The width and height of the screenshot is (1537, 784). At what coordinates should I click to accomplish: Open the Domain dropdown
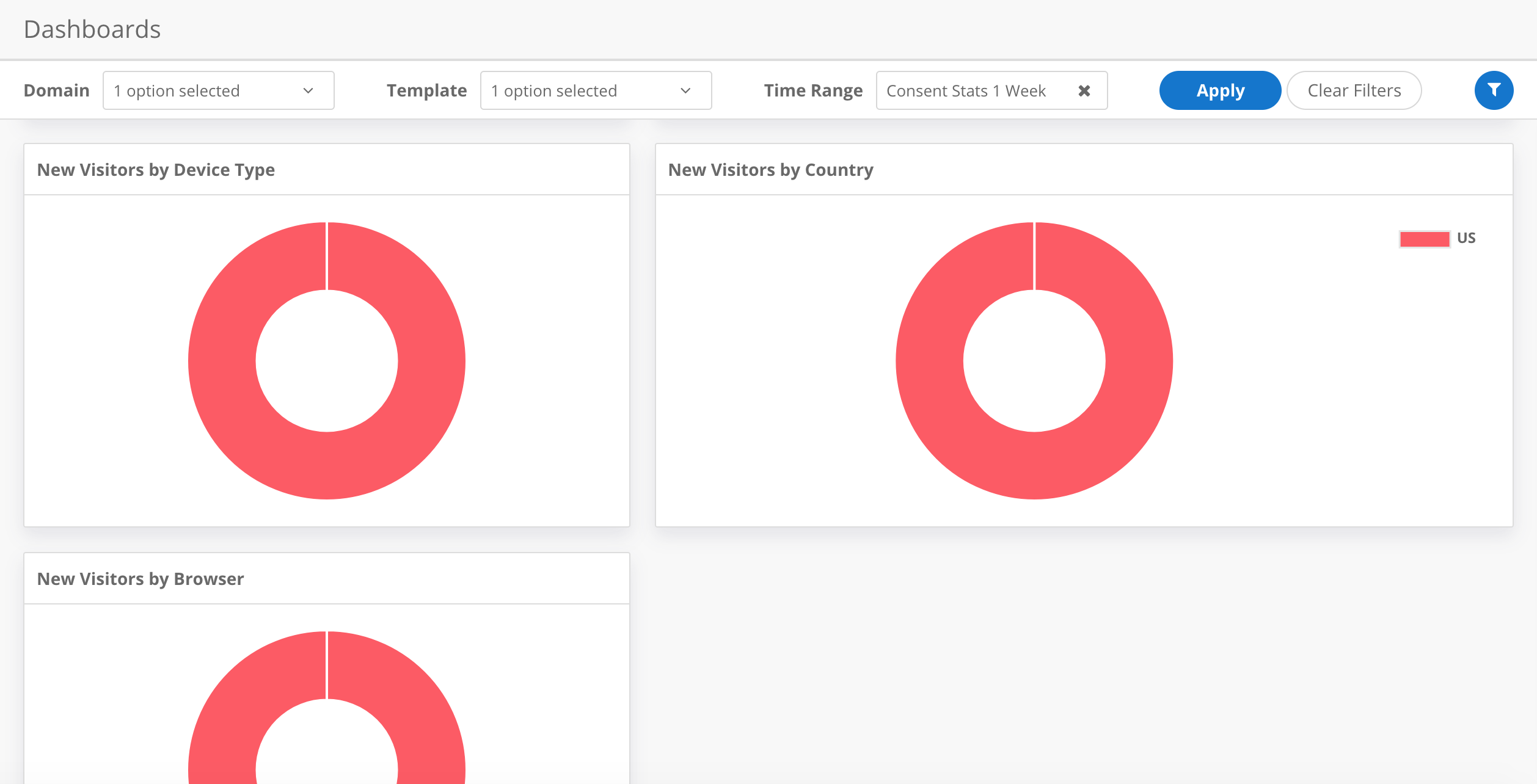pos(219,90)
